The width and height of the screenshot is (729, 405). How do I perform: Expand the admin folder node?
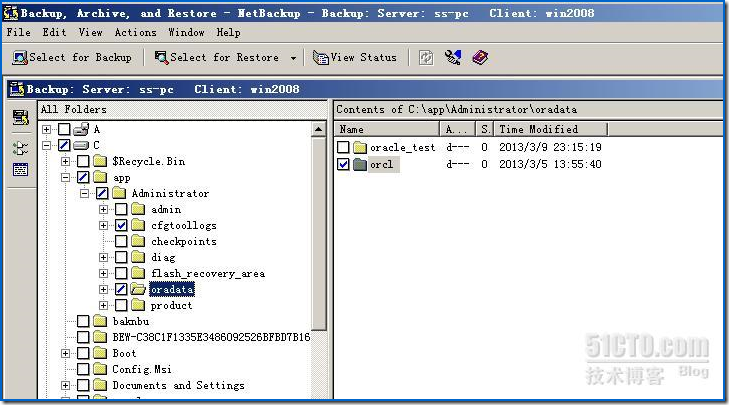coord(104,209)
